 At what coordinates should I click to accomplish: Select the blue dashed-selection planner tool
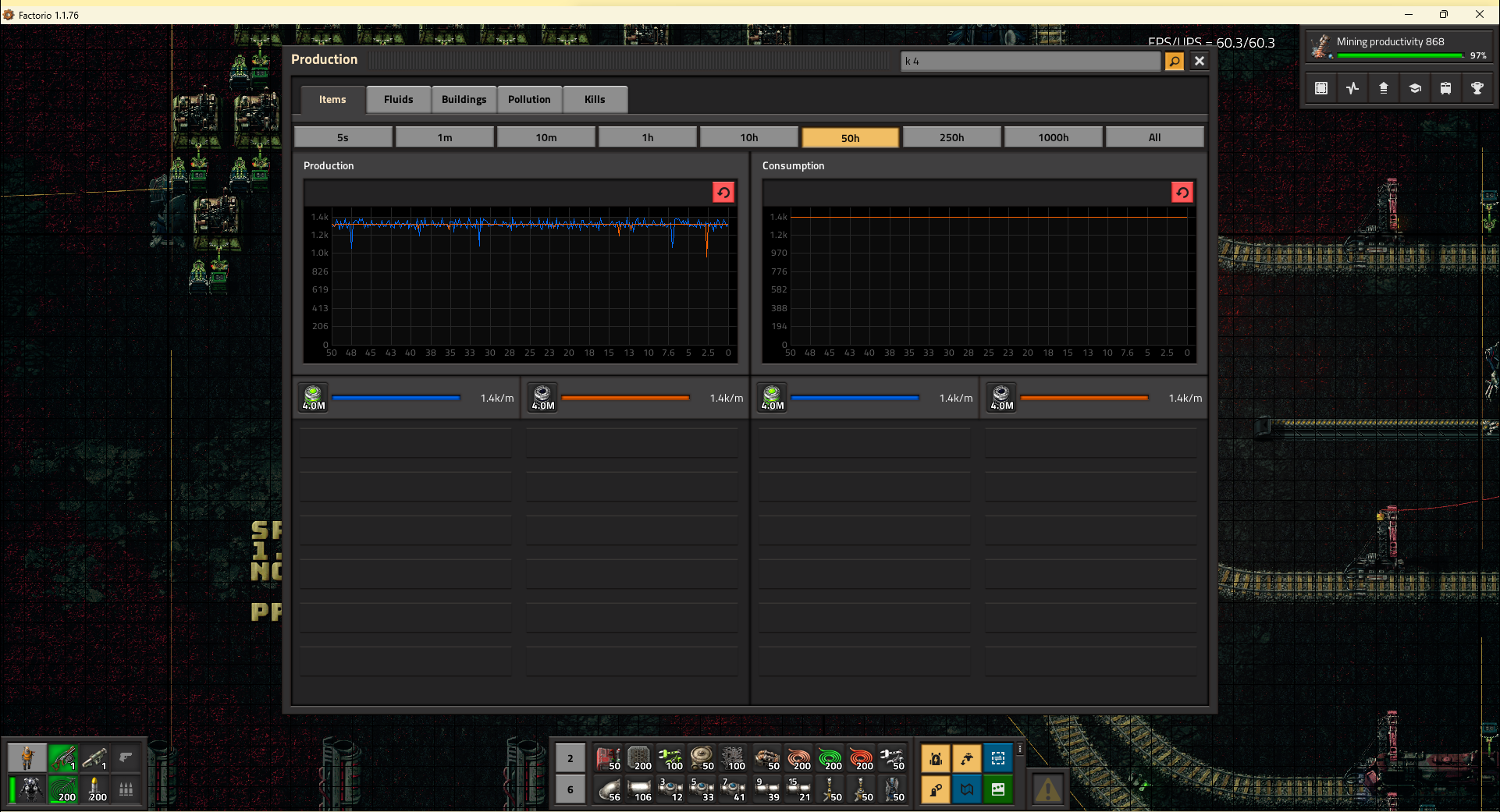(x=998, y=758)
